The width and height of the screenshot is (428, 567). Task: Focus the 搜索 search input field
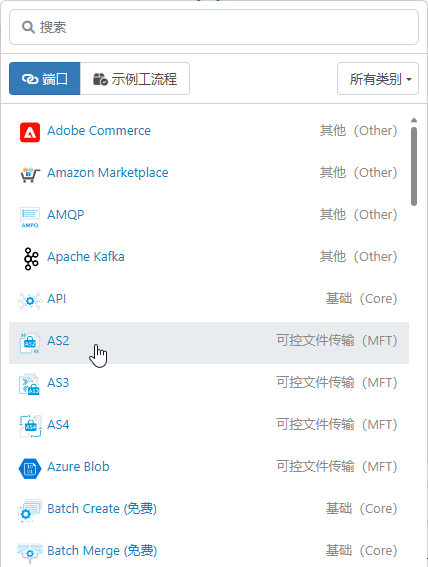(214, 27)
